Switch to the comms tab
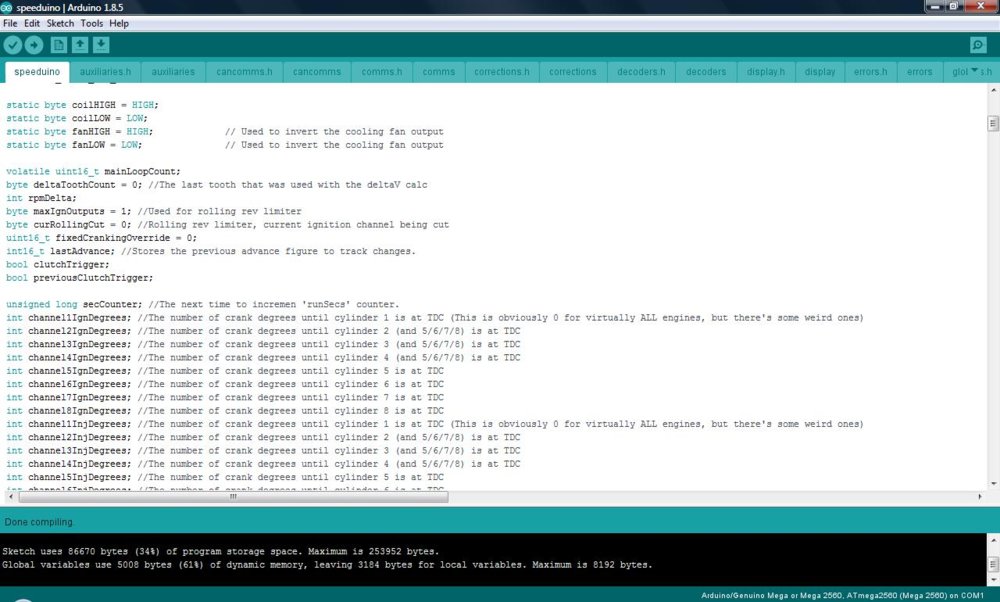1000x602 pixels. pyautogui.click(x=439, y=71)
